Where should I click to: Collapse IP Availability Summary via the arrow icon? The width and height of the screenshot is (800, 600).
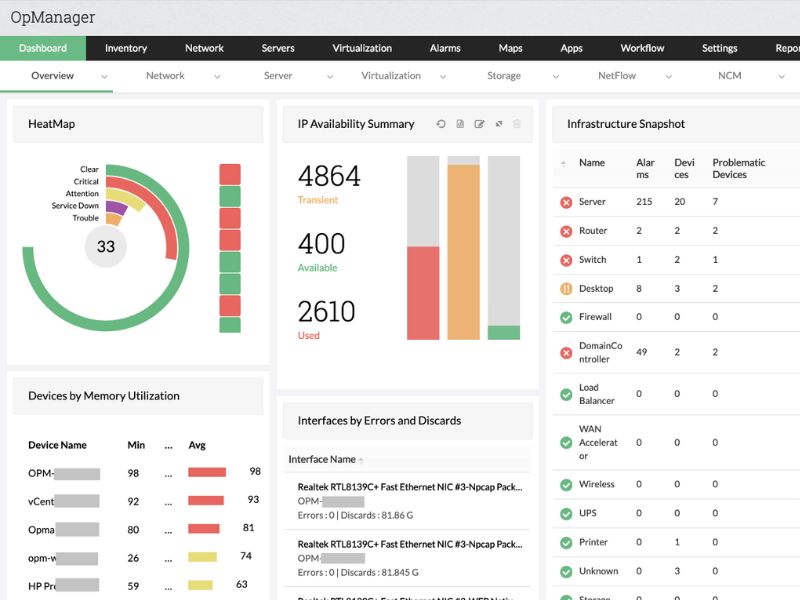[499, 123]
